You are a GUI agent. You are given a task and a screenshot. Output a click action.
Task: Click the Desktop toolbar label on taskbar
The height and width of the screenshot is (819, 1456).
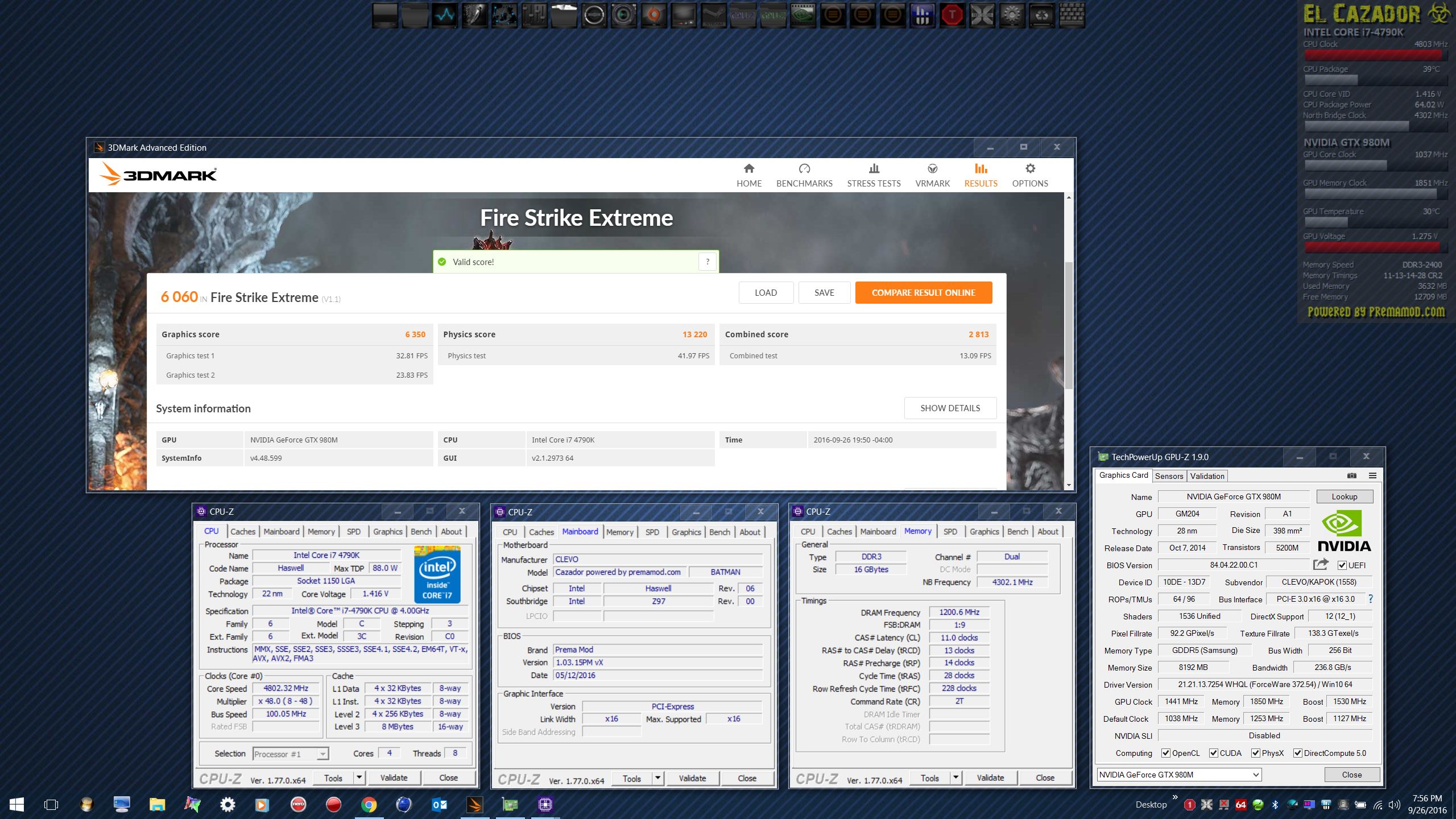click(x=1151, y=805)
